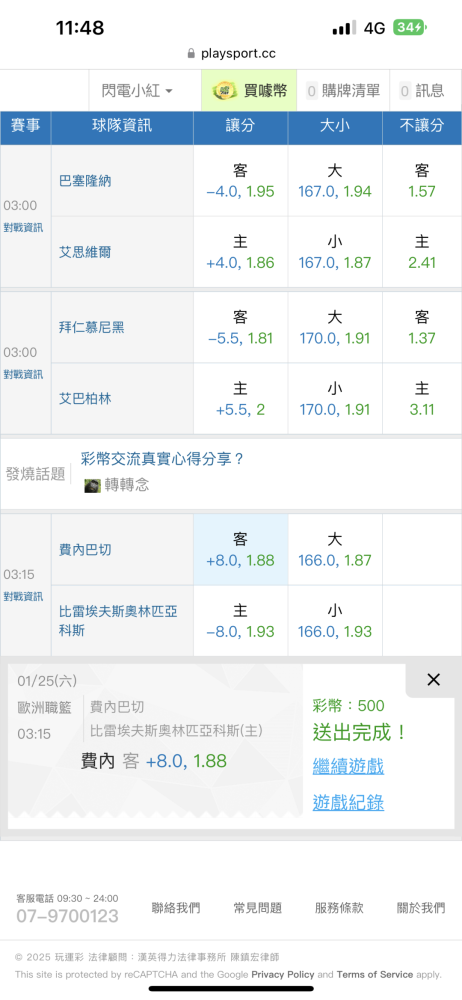Pick over 170.0 for 拜仁慕尼黑 game

(335, 327)
